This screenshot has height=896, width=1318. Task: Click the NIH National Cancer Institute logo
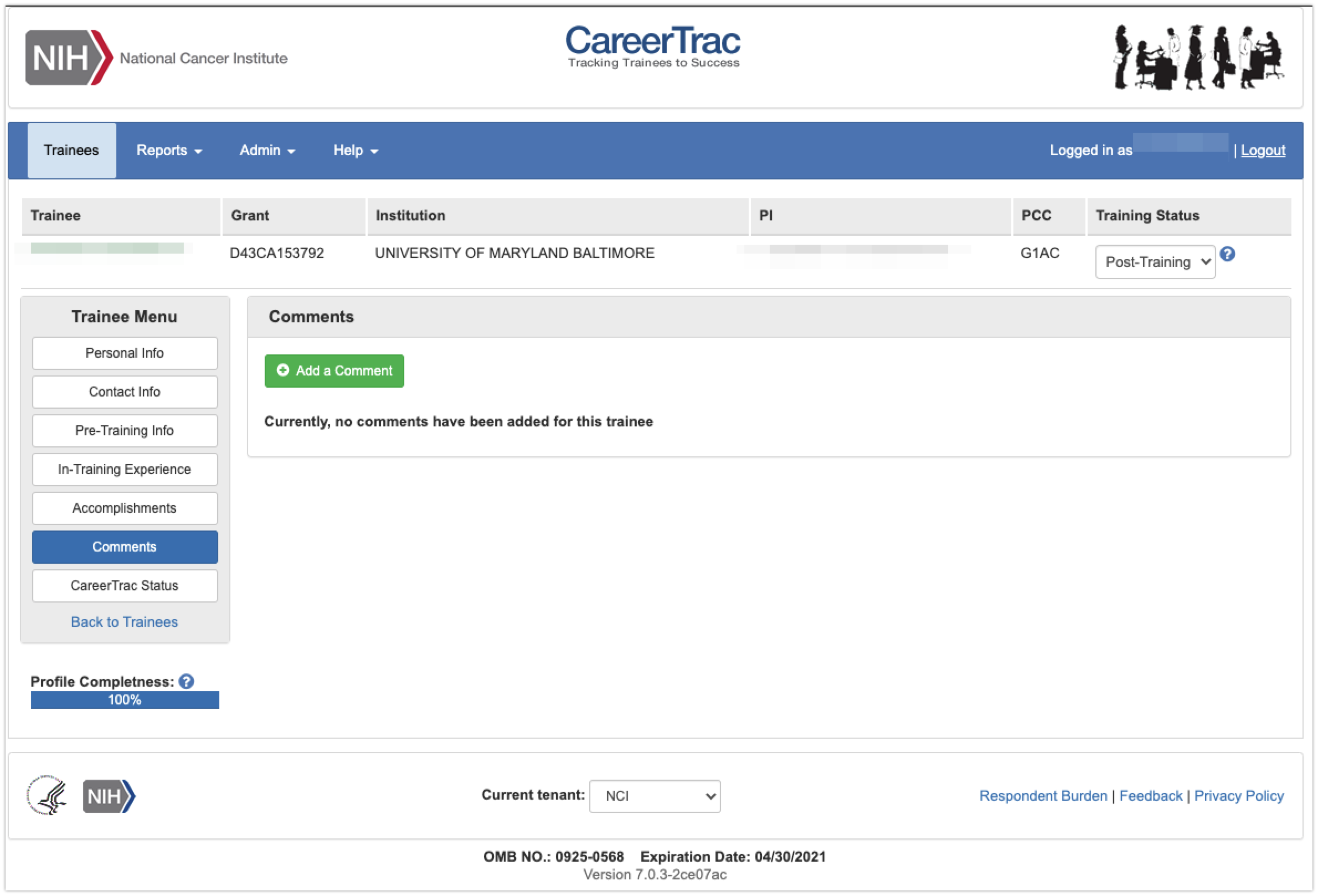point(156,57)
